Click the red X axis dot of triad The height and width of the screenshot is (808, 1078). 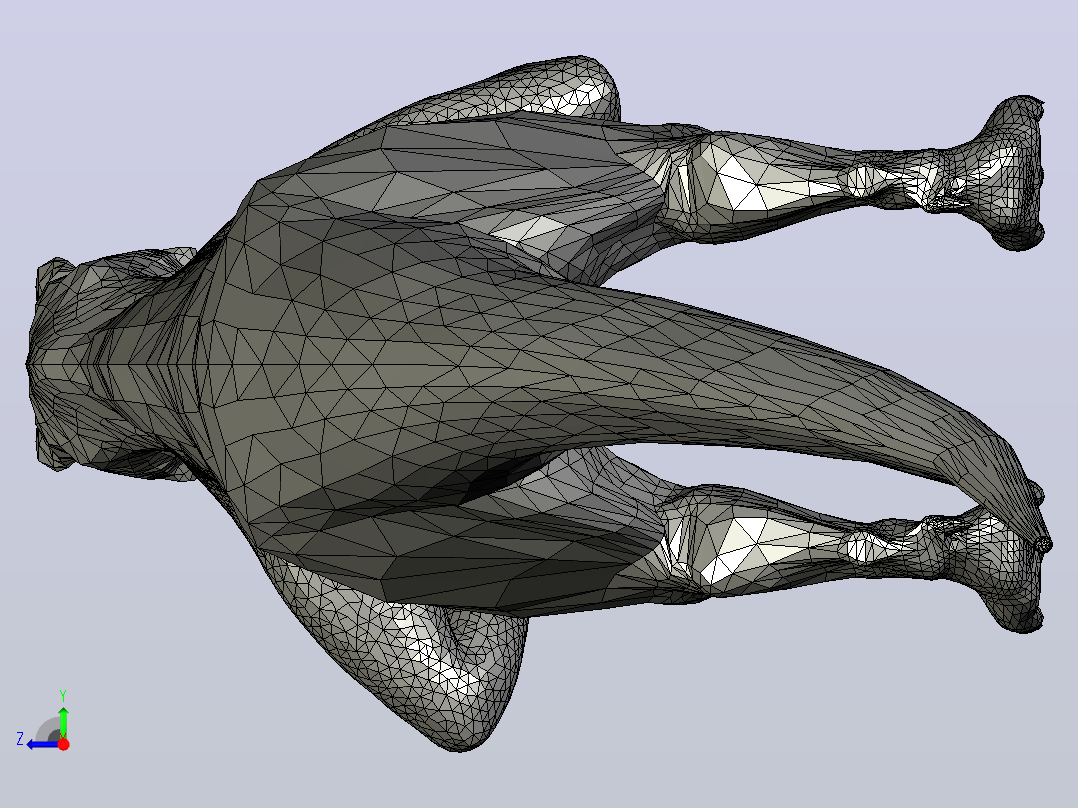click(x=63, y=744)
